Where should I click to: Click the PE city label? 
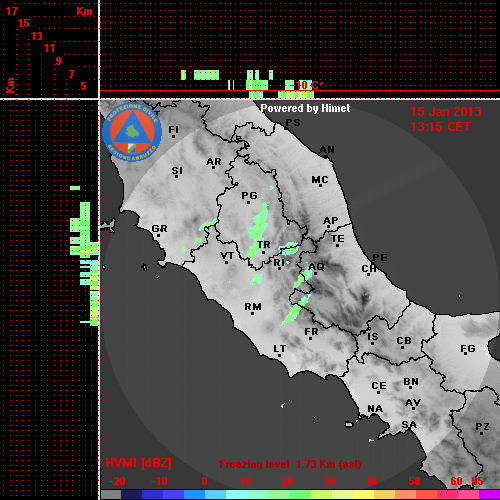pyautogui.click(x=380, y=257)
